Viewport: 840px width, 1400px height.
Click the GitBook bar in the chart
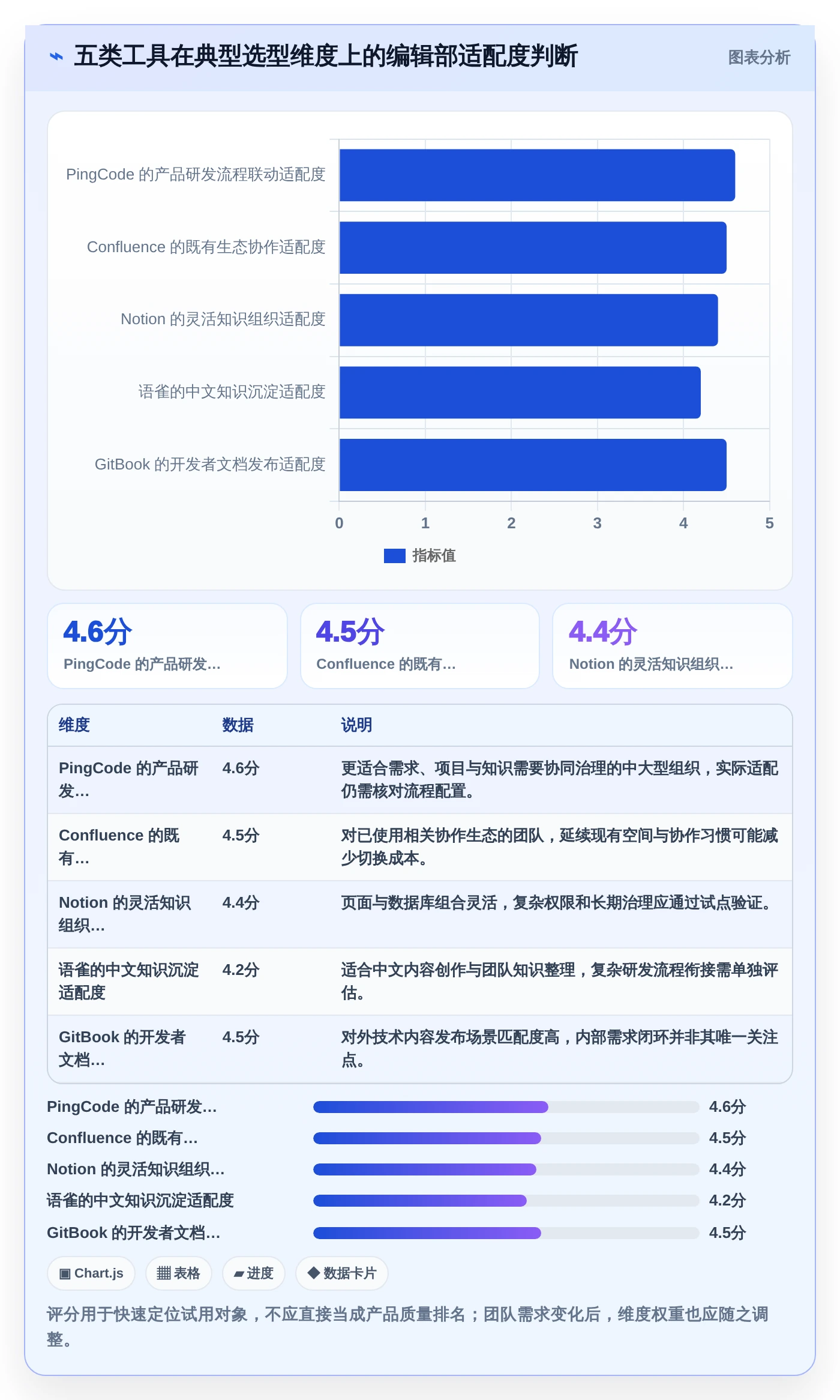[533, 465]
